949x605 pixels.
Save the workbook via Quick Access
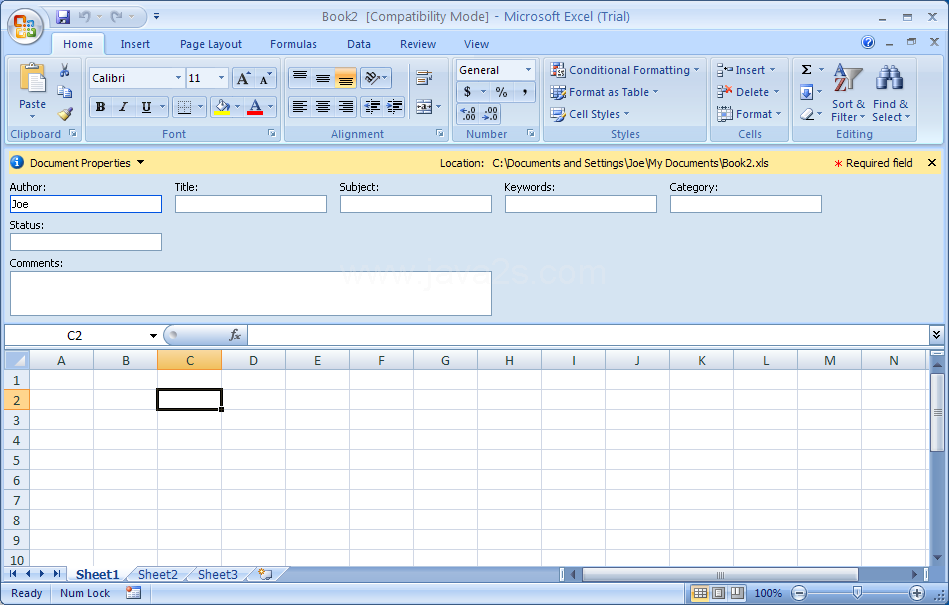point(63,17)
